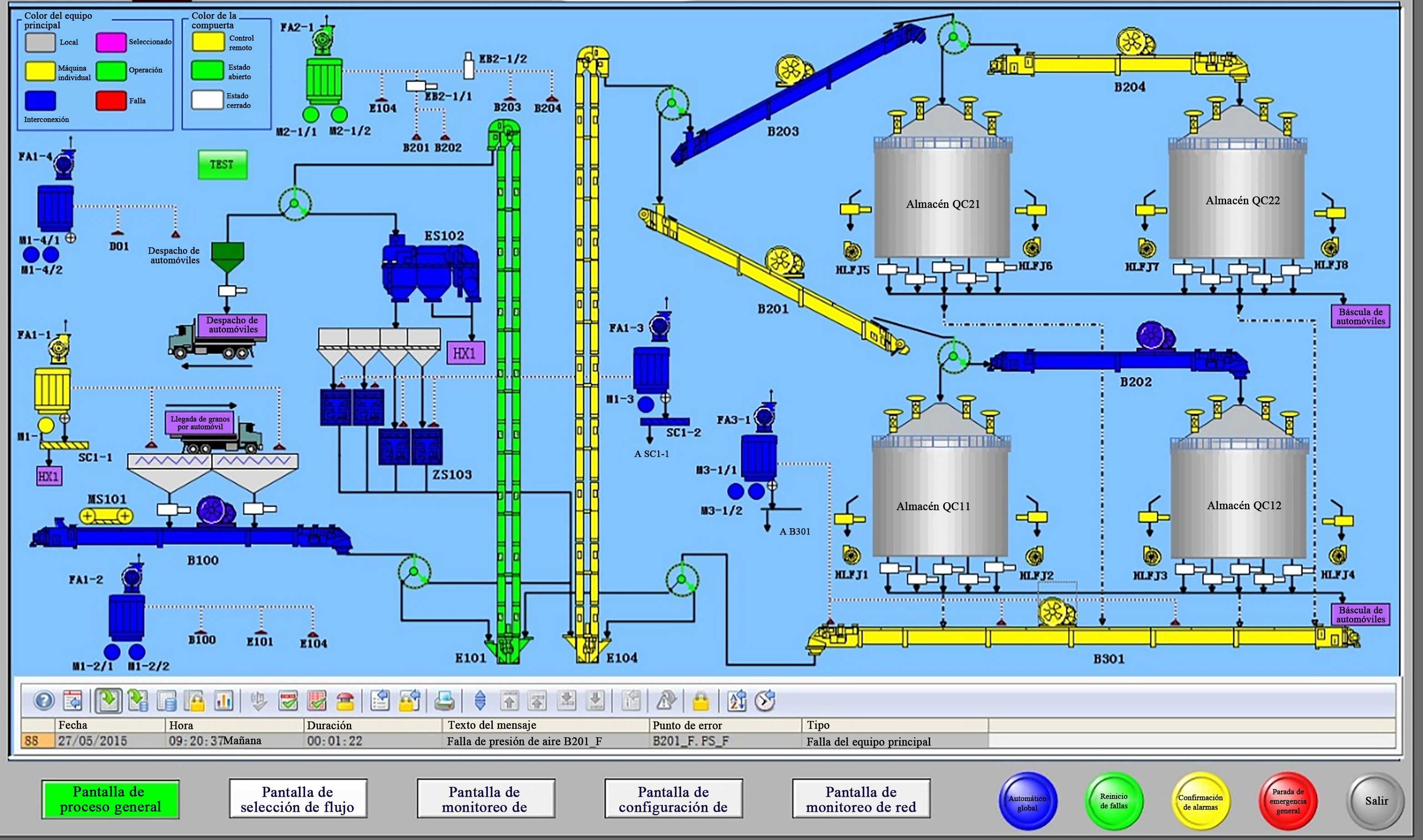Open Pantalla de selección de flujo

(298, 799)
